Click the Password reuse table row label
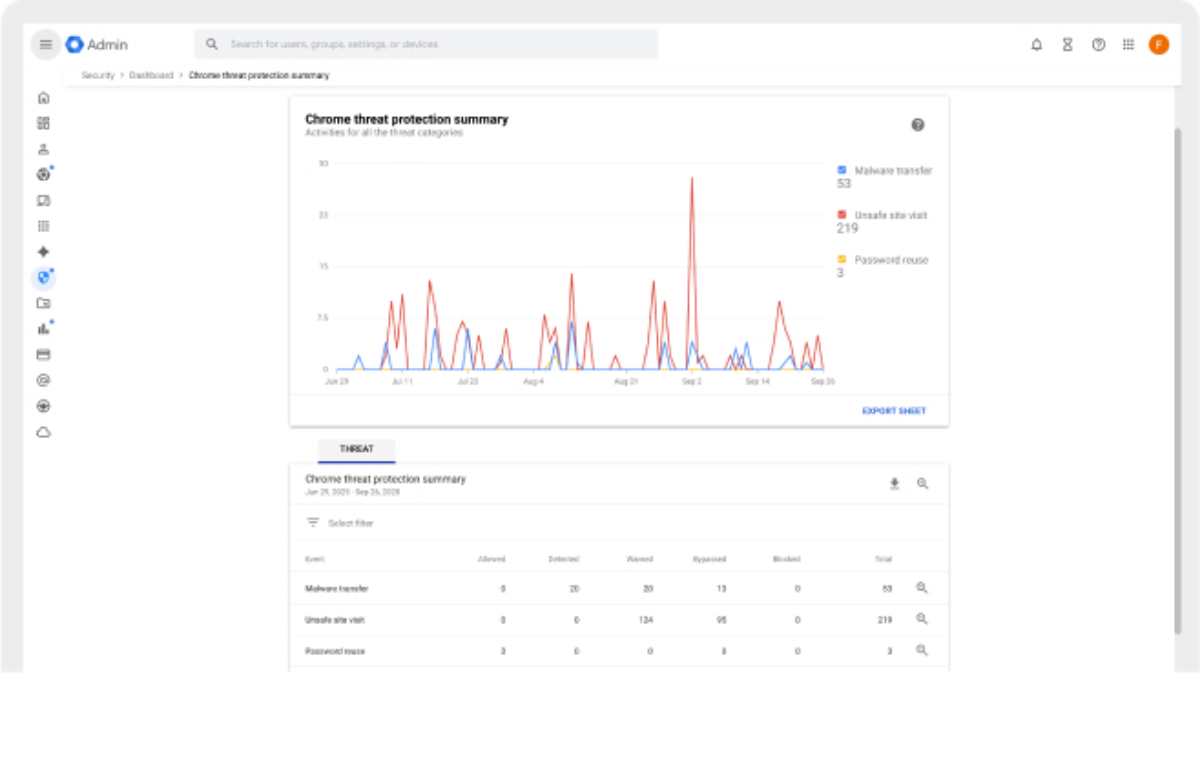The image size is (1200, 762). (x=335, y=651)
